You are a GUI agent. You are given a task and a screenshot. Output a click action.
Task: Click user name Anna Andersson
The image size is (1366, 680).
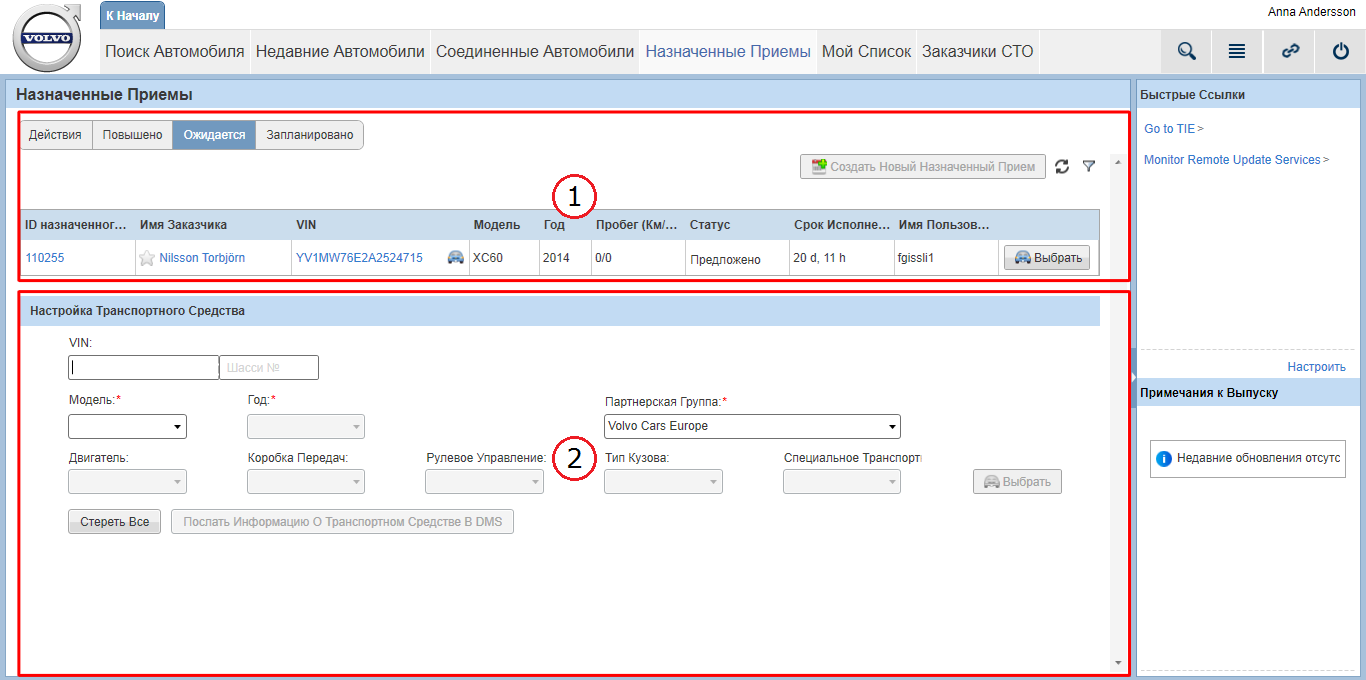(1311, 12)
